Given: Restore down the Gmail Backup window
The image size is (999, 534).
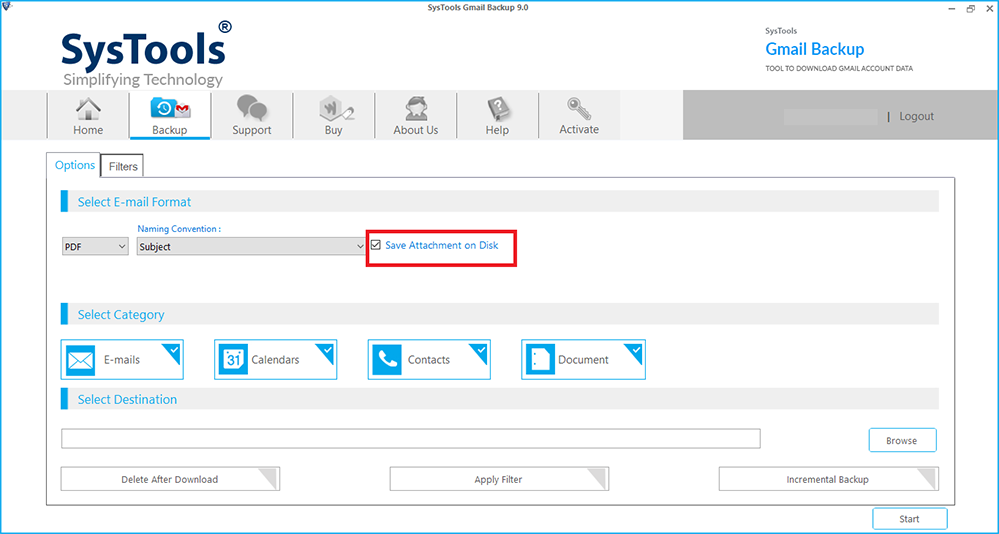Looking at the screenshot, I should (x=970, y=8).
